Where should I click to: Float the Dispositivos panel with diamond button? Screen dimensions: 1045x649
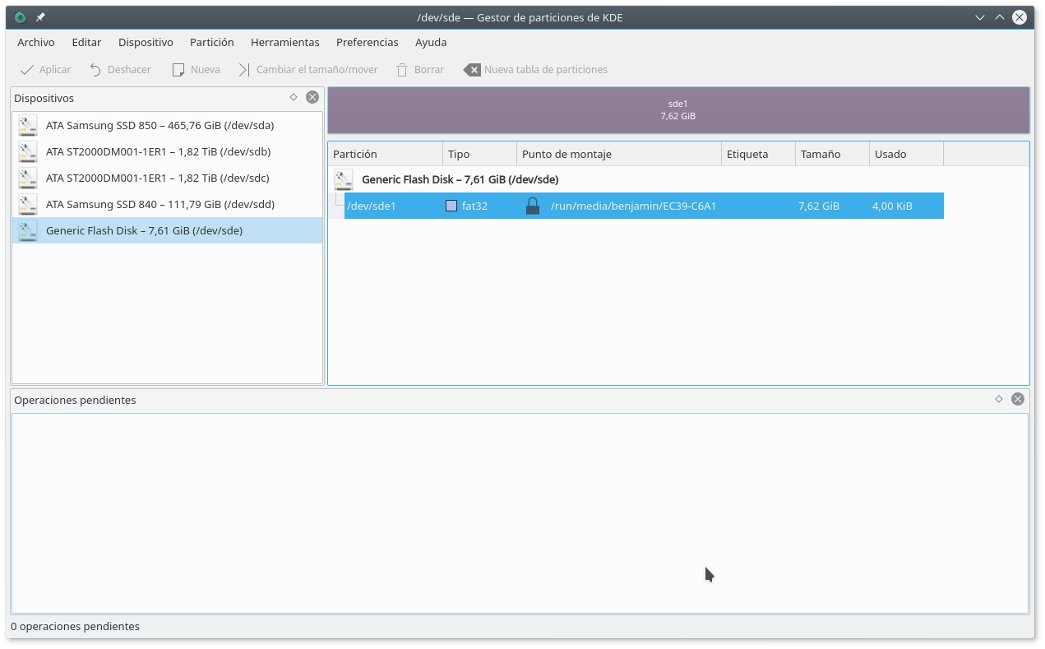click(293, 97)
